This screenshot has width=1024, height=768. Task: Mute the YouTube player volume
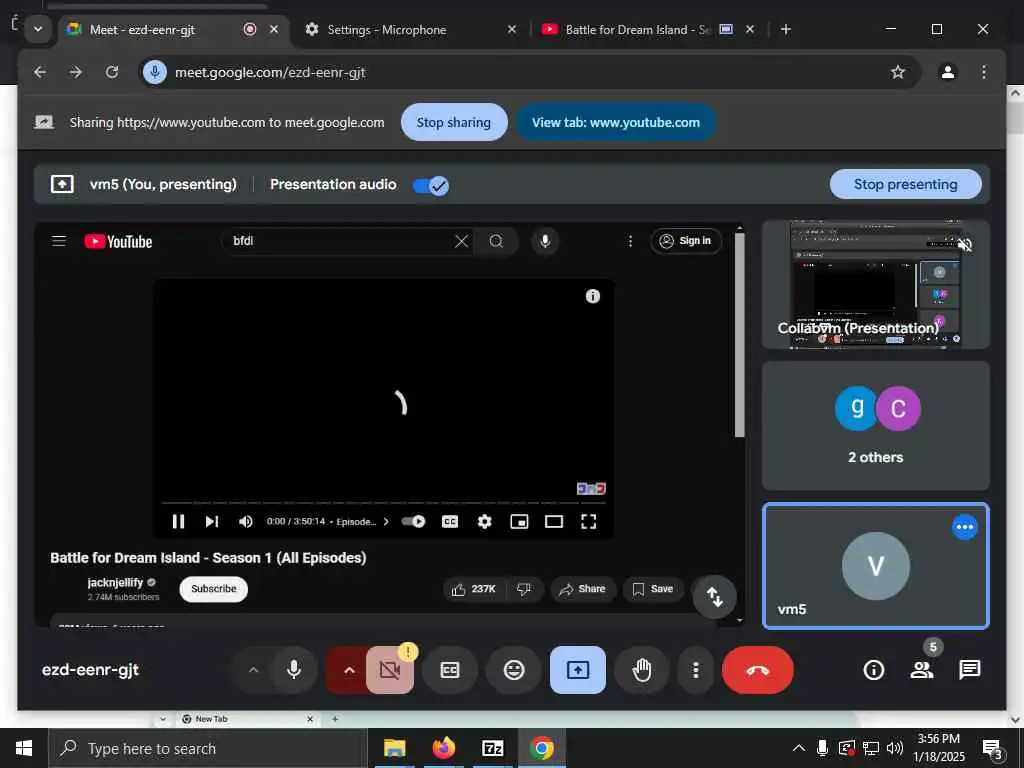[x=246, y=521]
